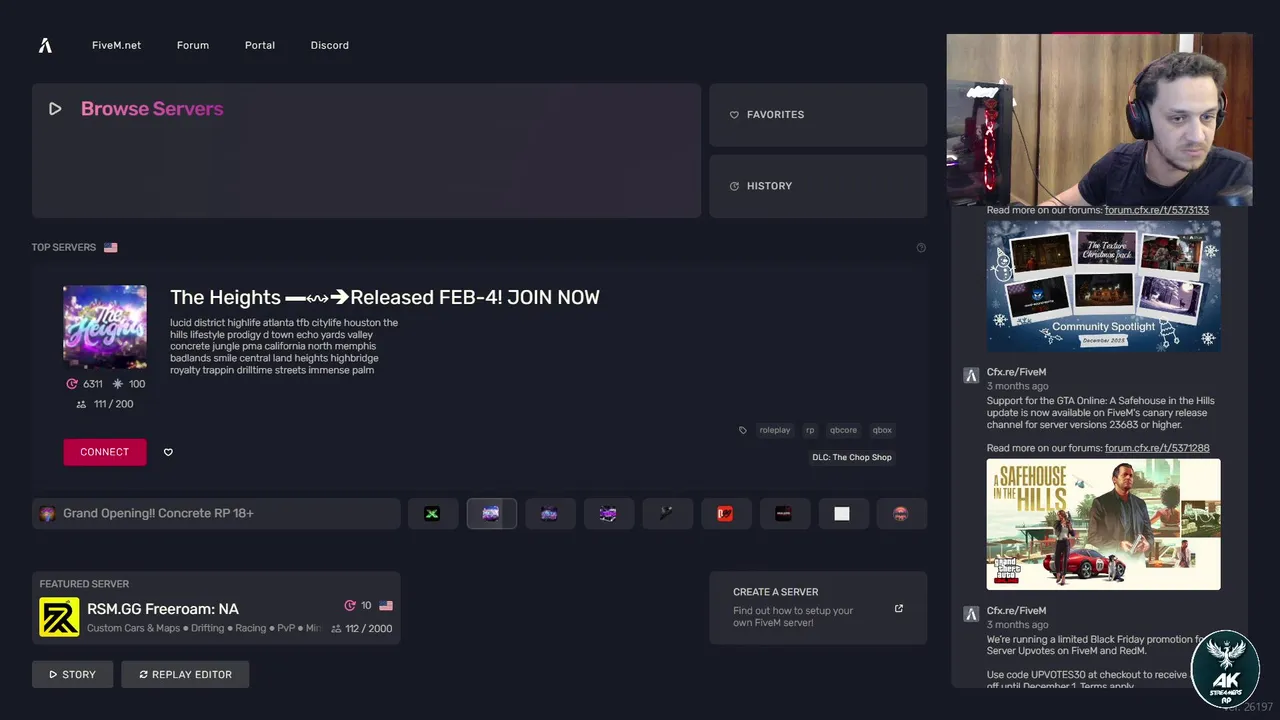Connect to The Heights server
The width and height of the screenshot is (1280, 720).
pyautogui.click(x=105, y=452)
